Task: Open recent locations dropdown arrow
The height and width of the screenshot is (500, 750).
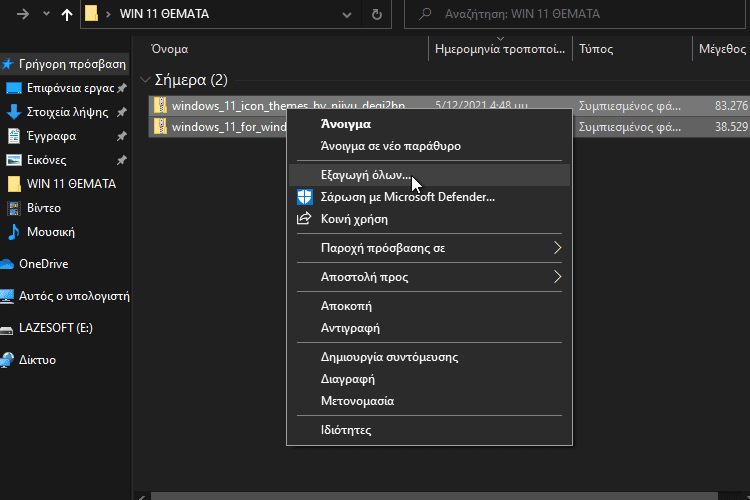Action: (46, 14)
